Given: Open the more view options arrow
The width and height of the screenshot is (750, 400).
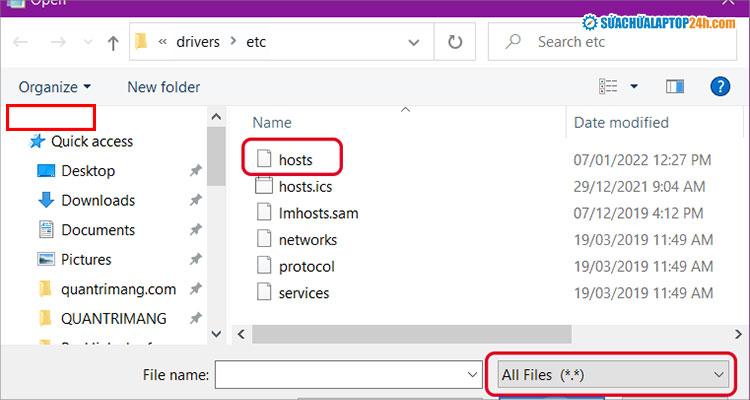Looking at the screenshot, I should [x=634, y=87].
